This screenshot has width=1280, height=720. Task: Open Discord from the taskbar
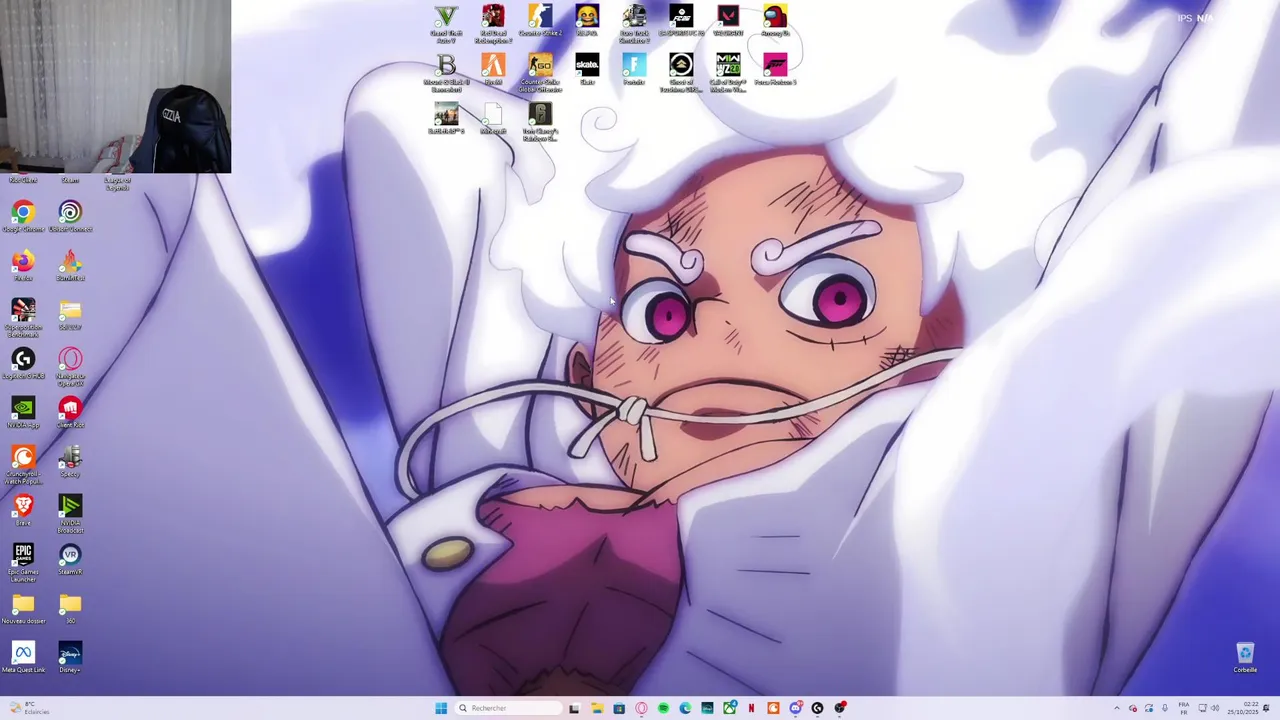pos(795,708)
